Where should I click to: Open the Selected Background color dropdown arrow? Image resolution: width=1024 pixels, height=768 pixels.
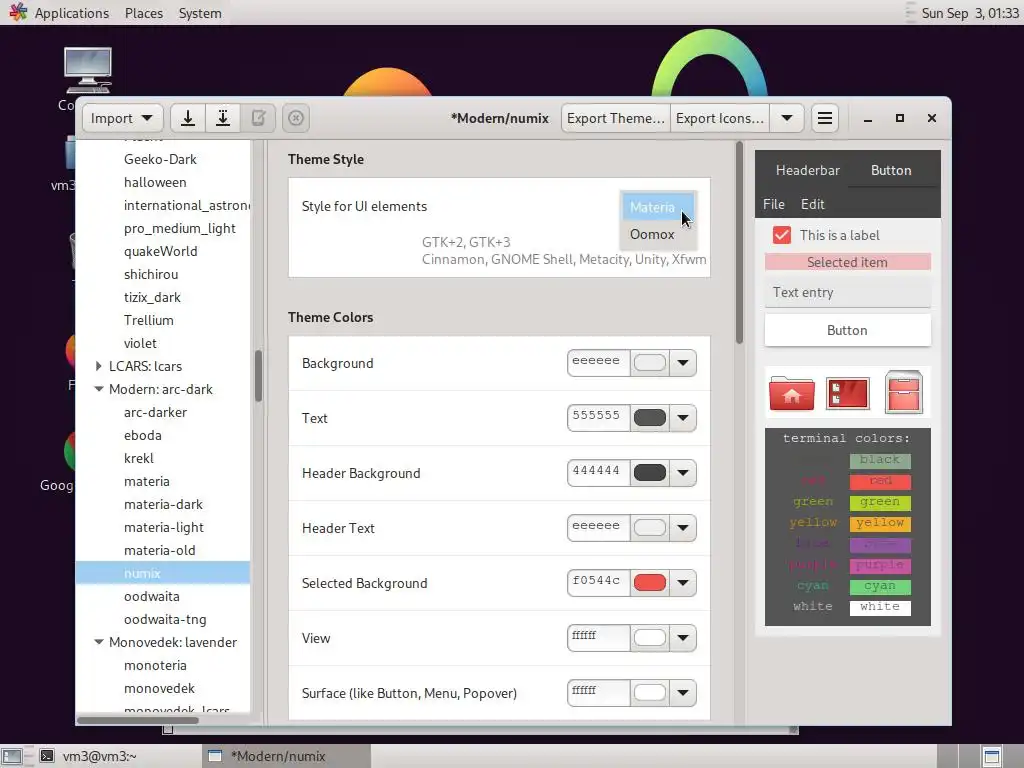(682, 583)
